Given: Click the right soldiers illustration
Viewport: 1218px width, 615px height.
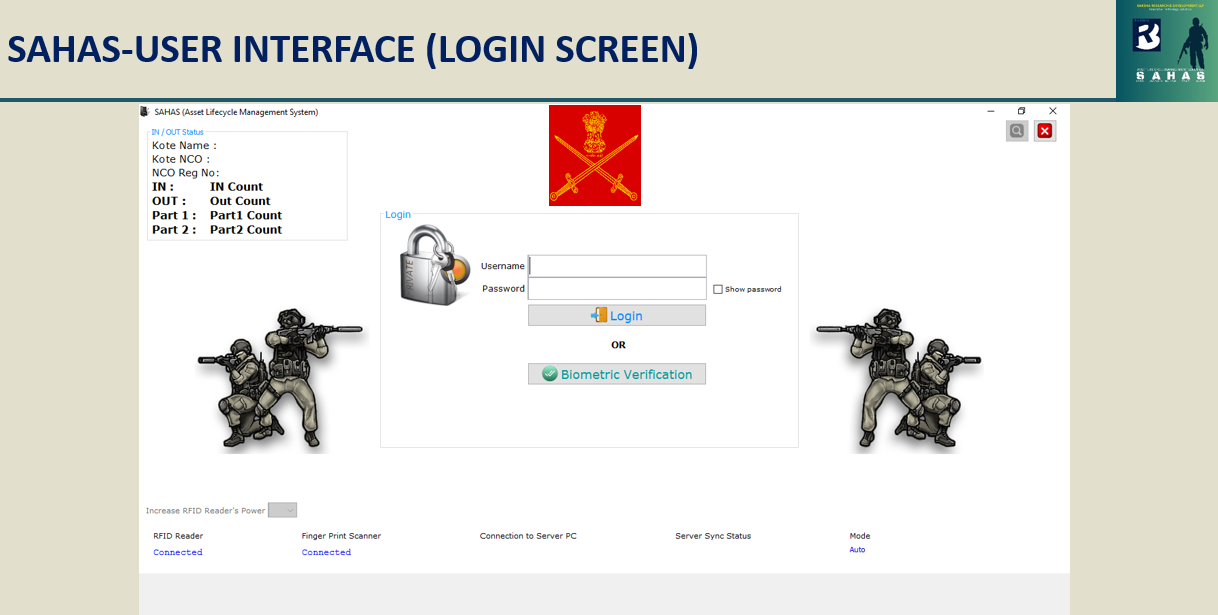Looking at the screenshot, I should (897, 381).
